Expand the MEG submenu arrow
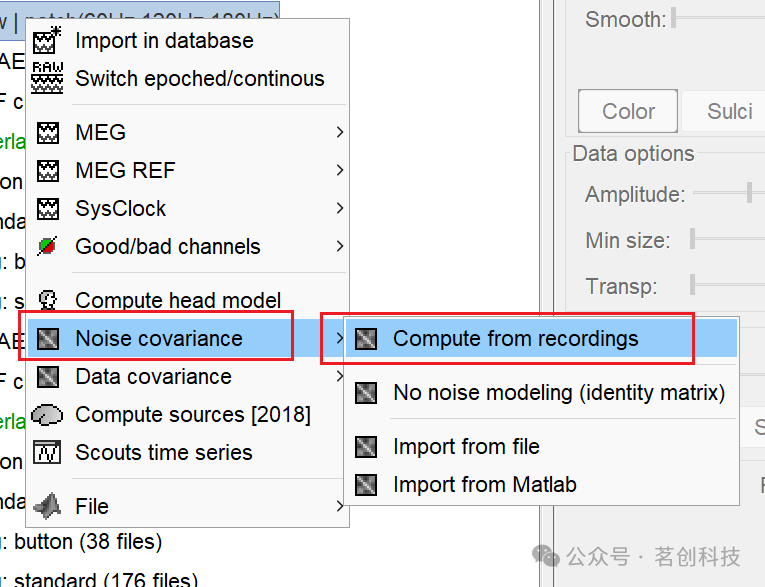This screenshot has height=587, width=765. [340, 132]
